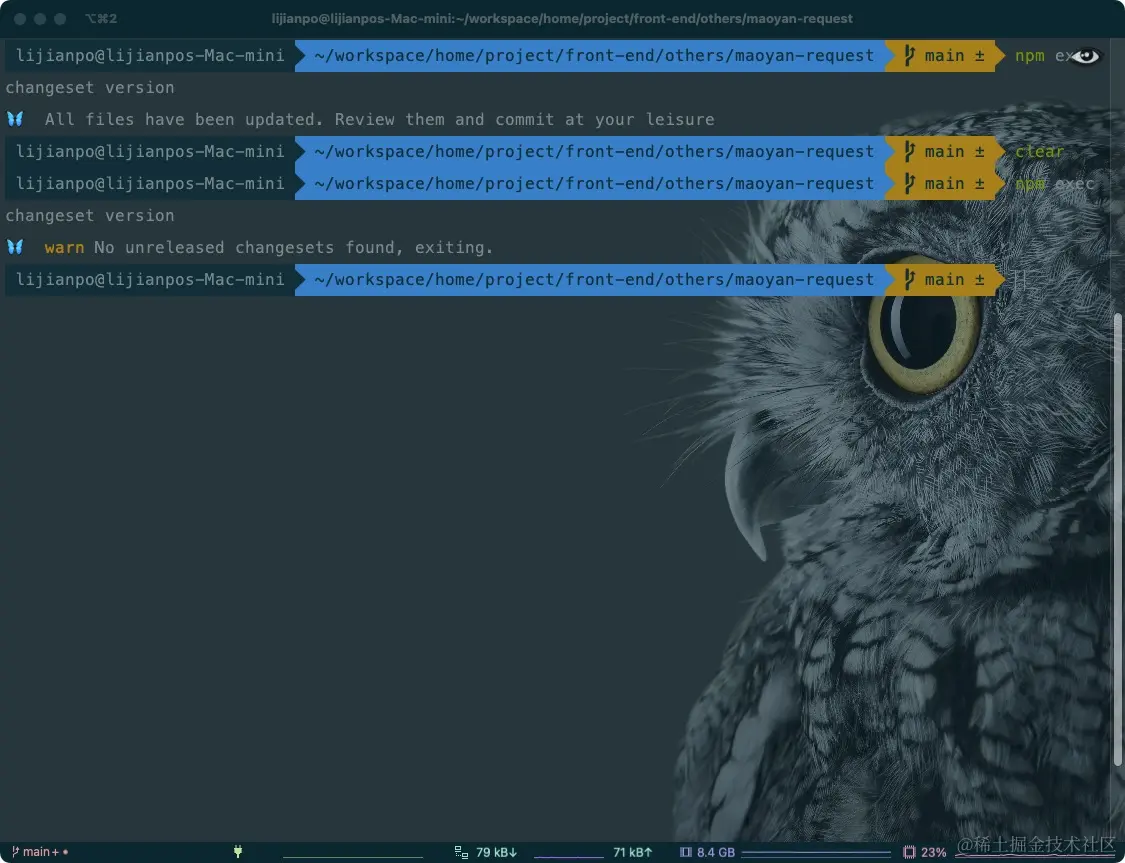Click the network download graph line in status bar

click(x=568, y=856)
